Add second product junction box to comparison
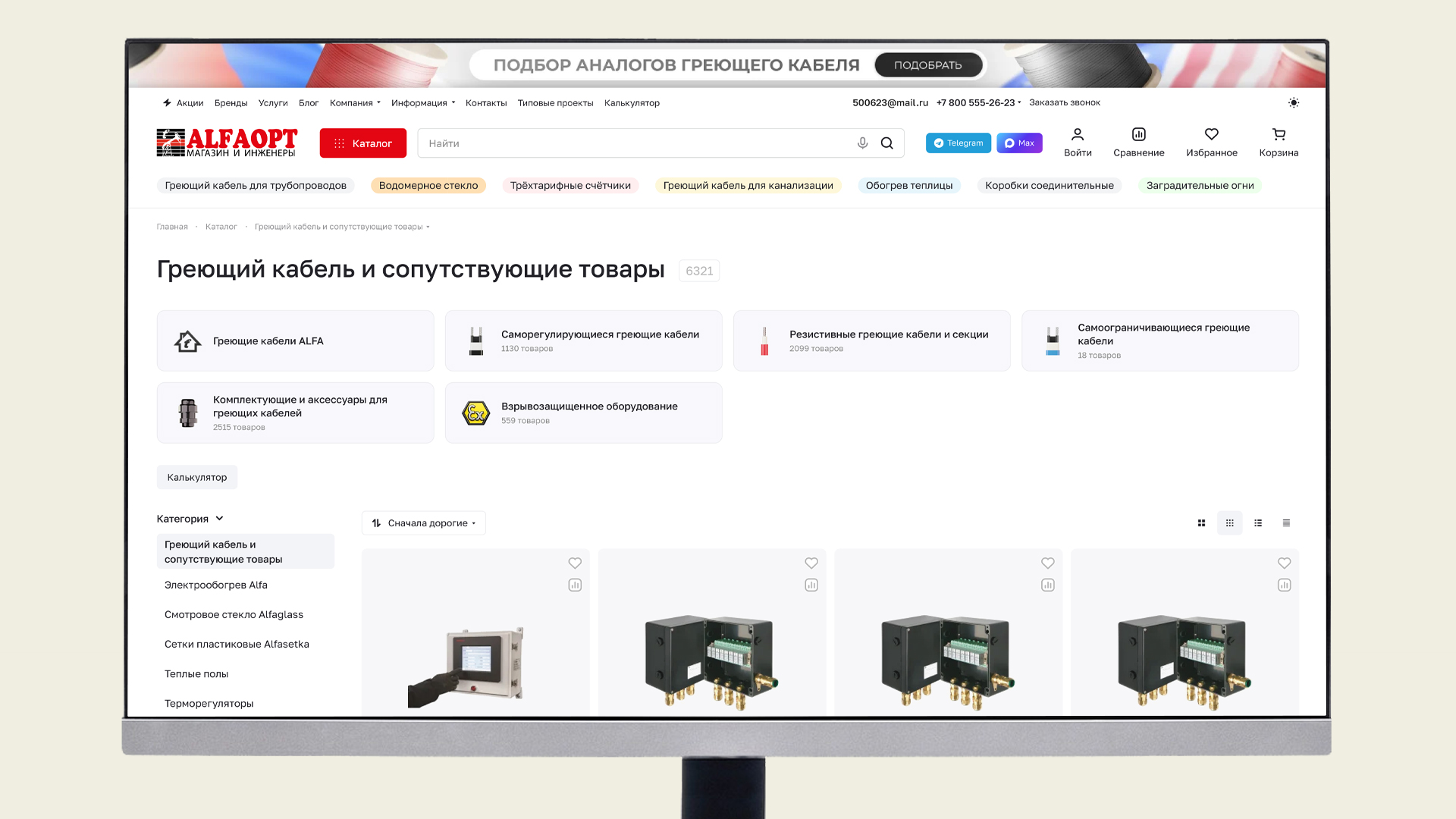 (811, 585)
